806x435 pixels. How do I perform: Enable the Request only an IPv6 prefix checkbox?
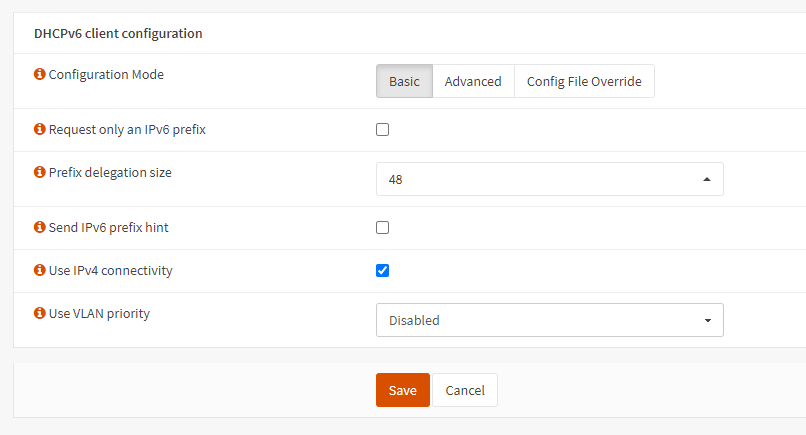click(382, 130)
